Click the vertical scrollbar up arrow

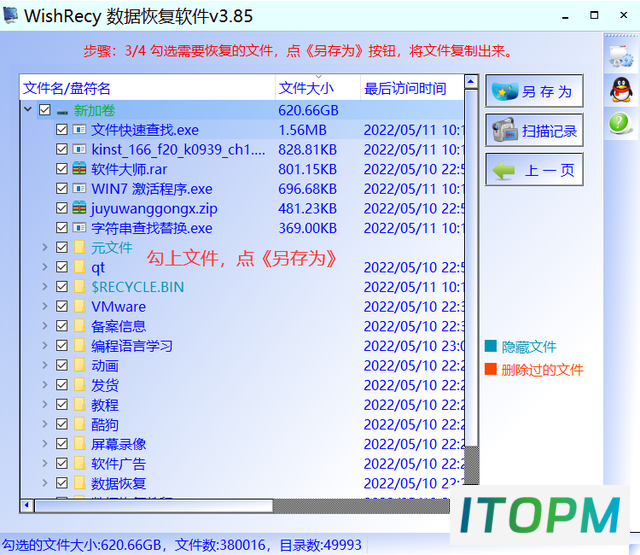click(471, 82)
